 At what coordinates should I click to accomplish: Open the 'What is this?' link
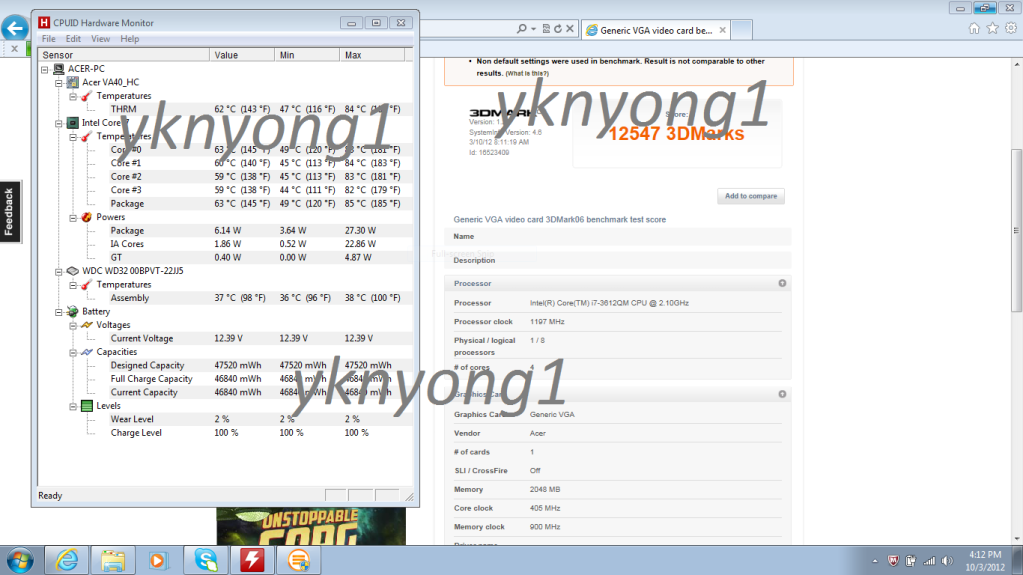527,74
